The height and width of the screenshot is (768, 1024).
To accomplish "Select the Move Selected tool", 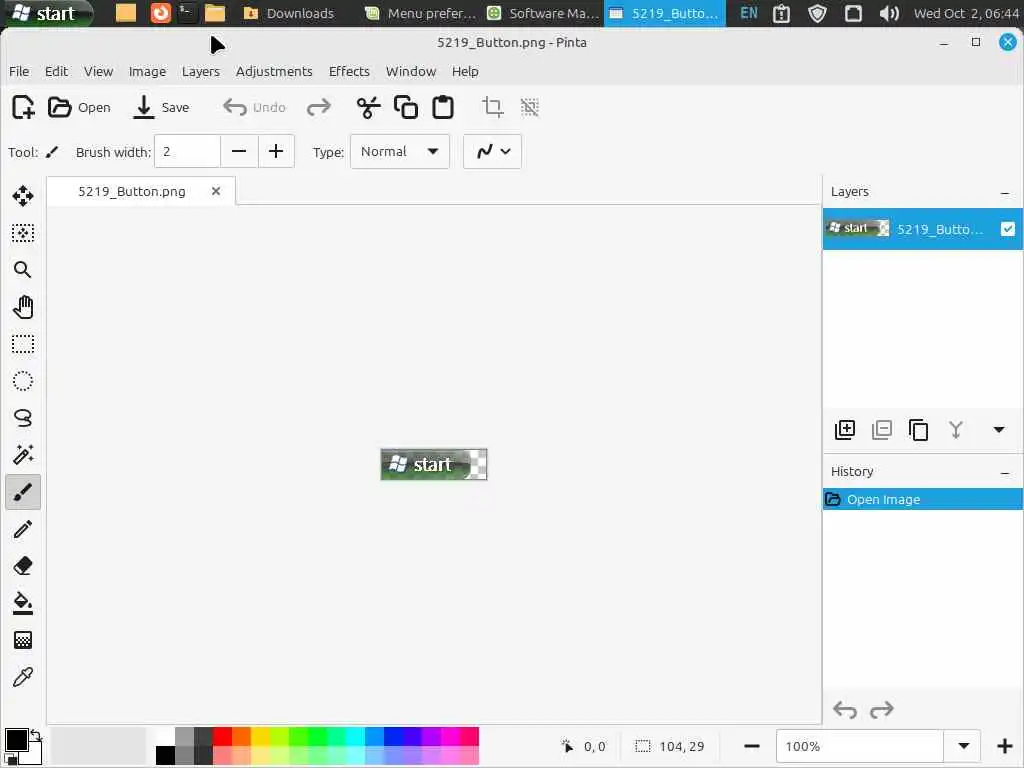I will click(23, 196).
